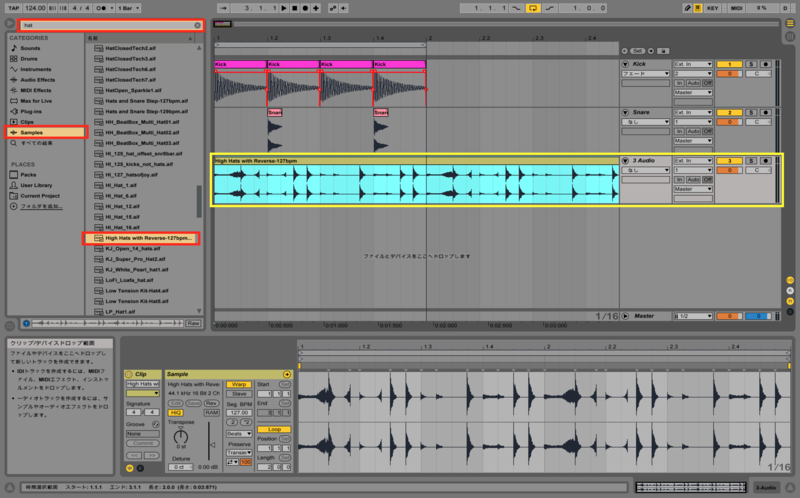
Task: Toggle the metronome in the transport bar
Action: tap(101, 8)
